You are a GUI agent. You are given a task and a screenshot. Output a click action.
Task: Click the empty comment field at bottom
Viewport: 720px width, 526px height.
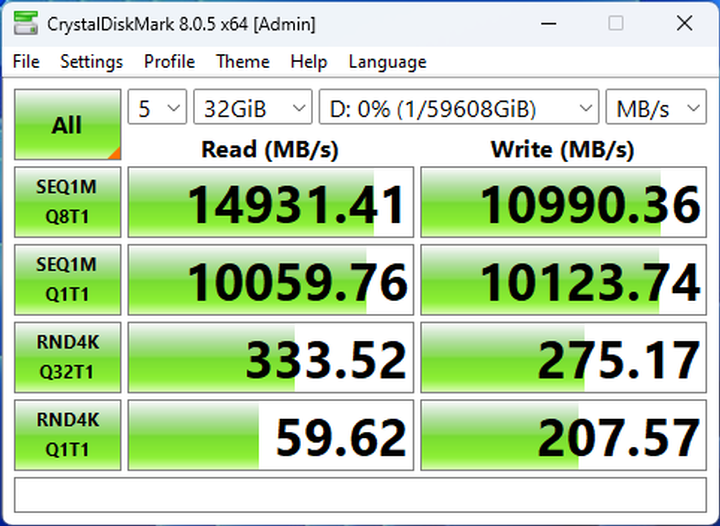[360, 495]
